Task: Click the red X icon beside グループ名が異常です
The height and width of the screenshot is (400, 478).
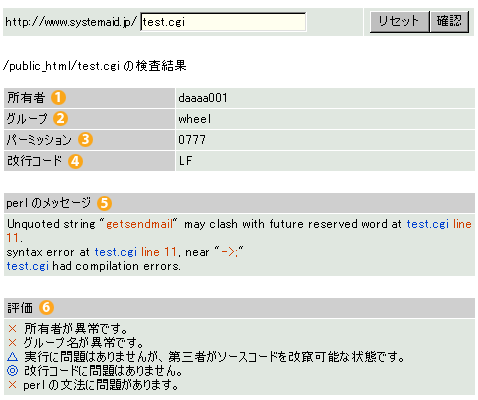Action: pyautogui.click(x=12, y=343)
